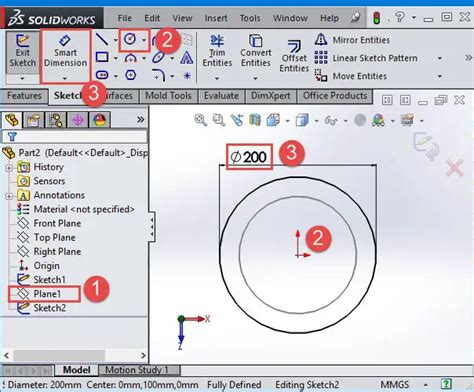Open the DisplayManager tab

pyautogui.click(x=100, y=120)
